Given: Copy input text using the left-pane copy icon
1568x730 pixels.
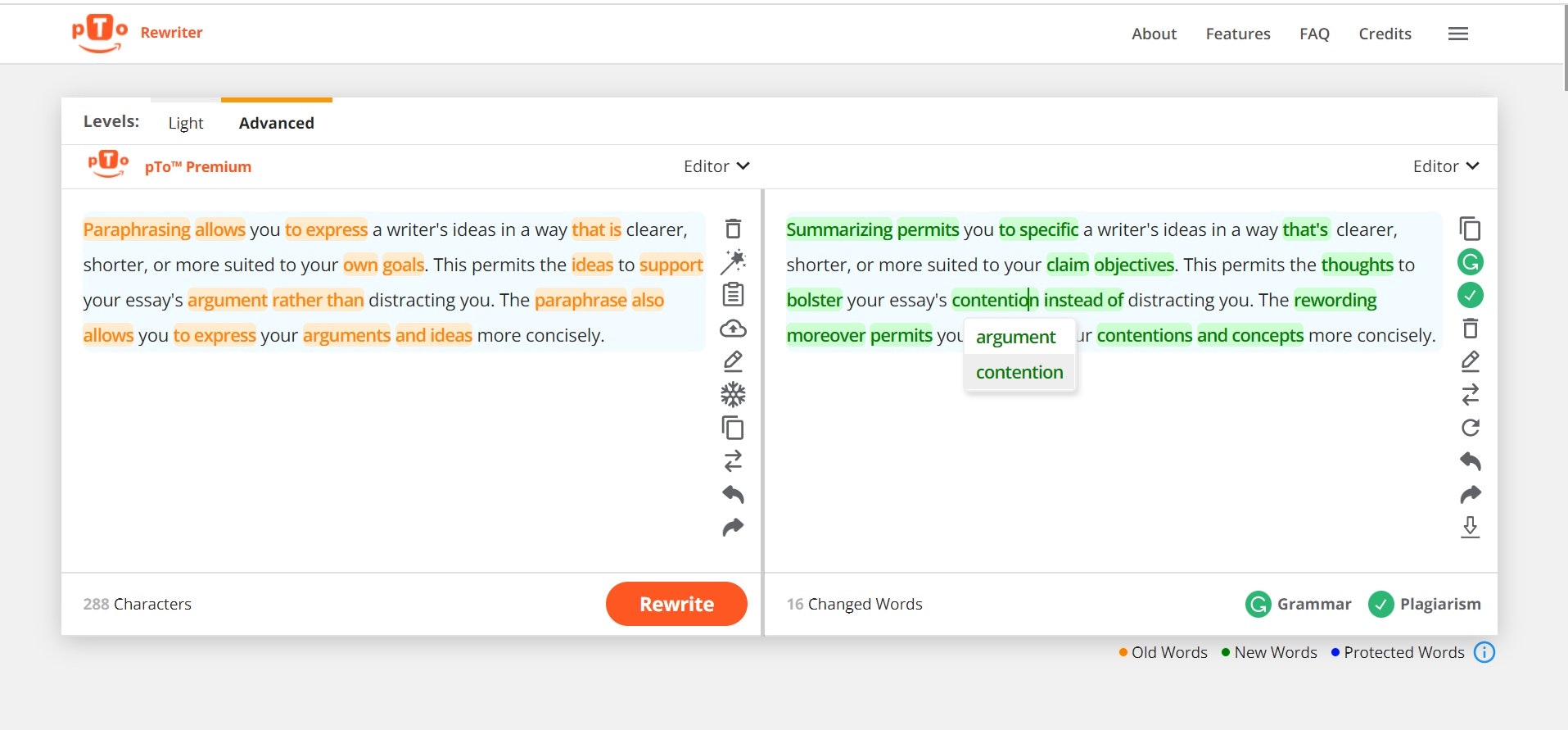Looking at the screenshot, I should (733, 428).
